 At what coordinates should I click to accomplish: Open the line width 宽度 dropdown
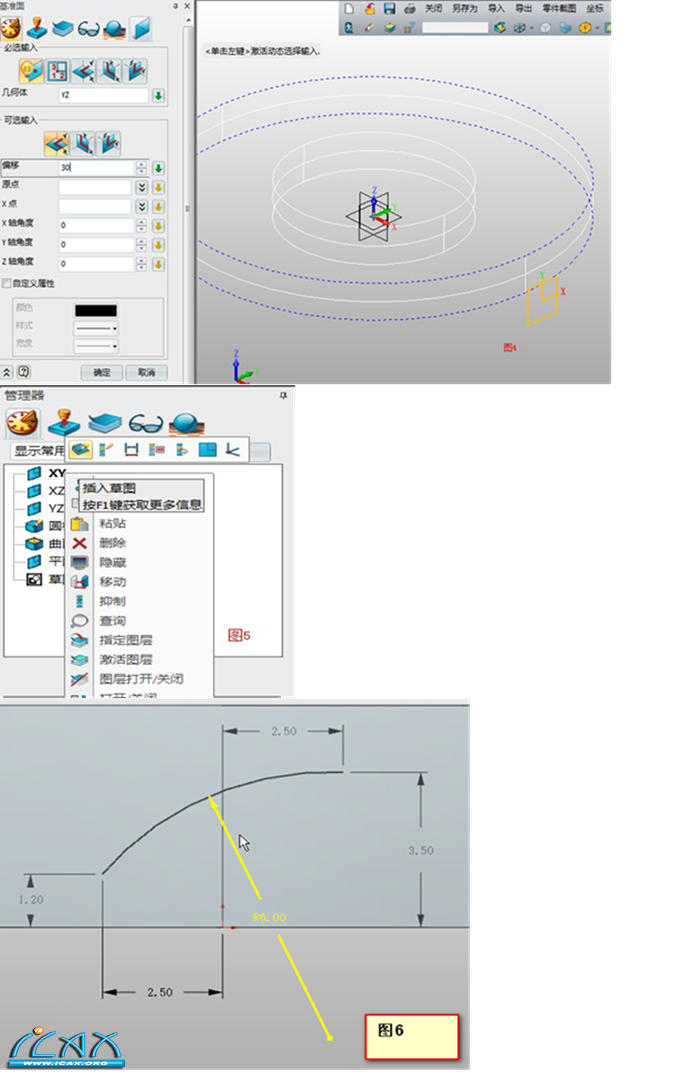96,346
